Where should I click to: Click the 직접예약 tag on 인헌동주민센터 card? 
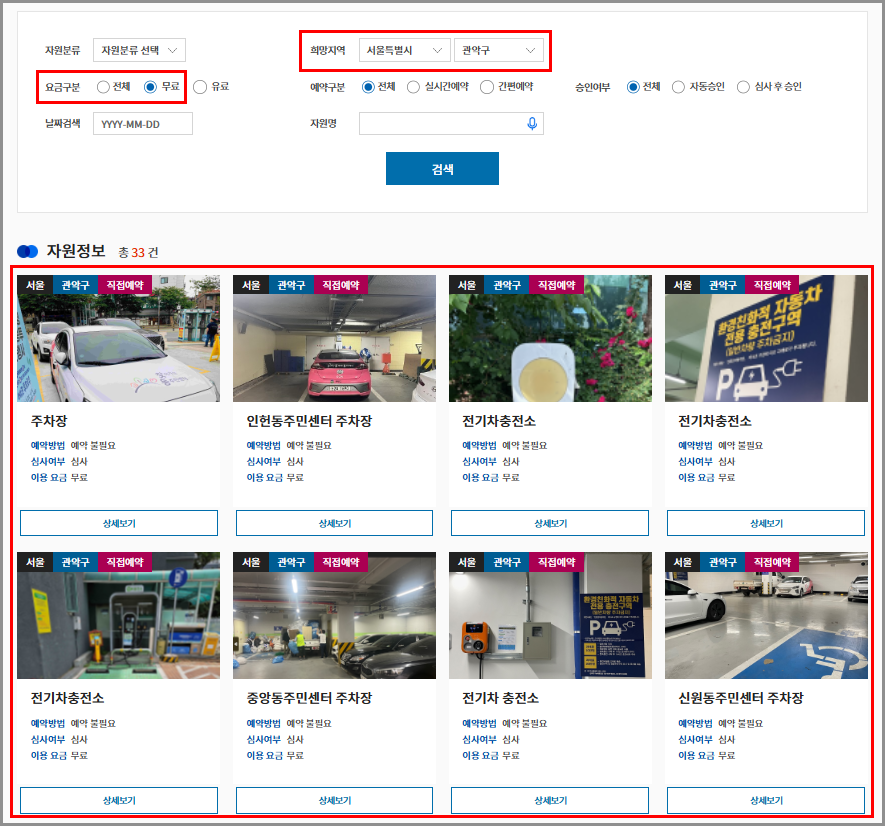click(342, 285)
